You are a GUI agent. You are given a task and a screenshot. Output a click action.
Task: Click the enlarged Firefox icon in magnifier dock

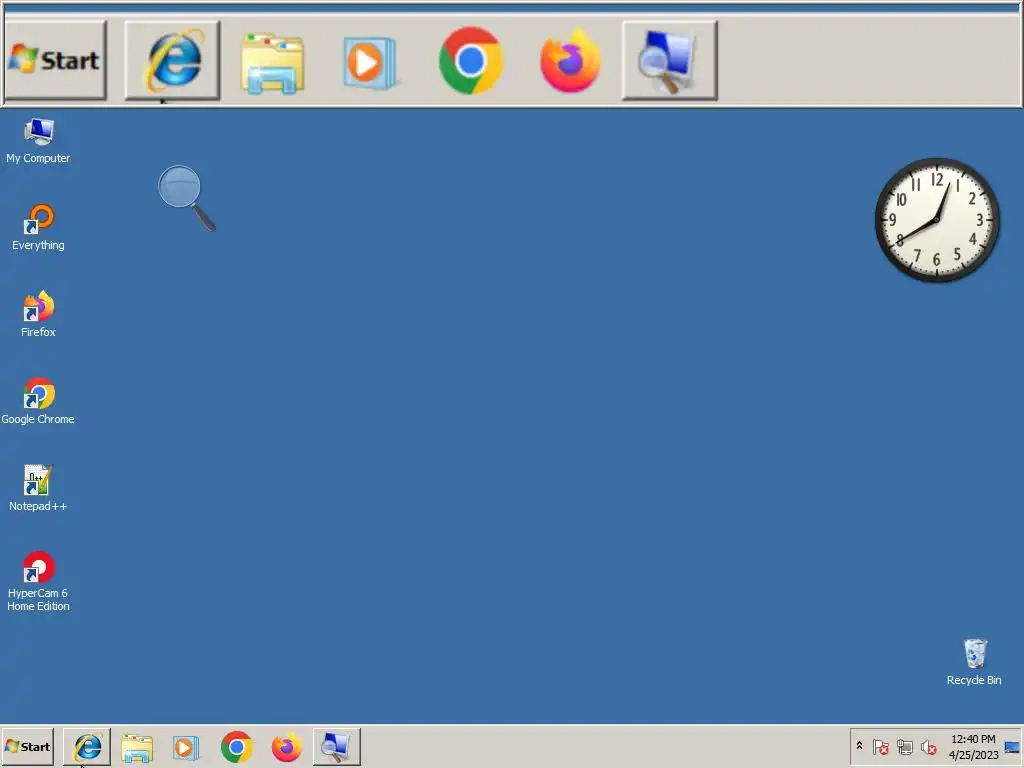(570, 61)
